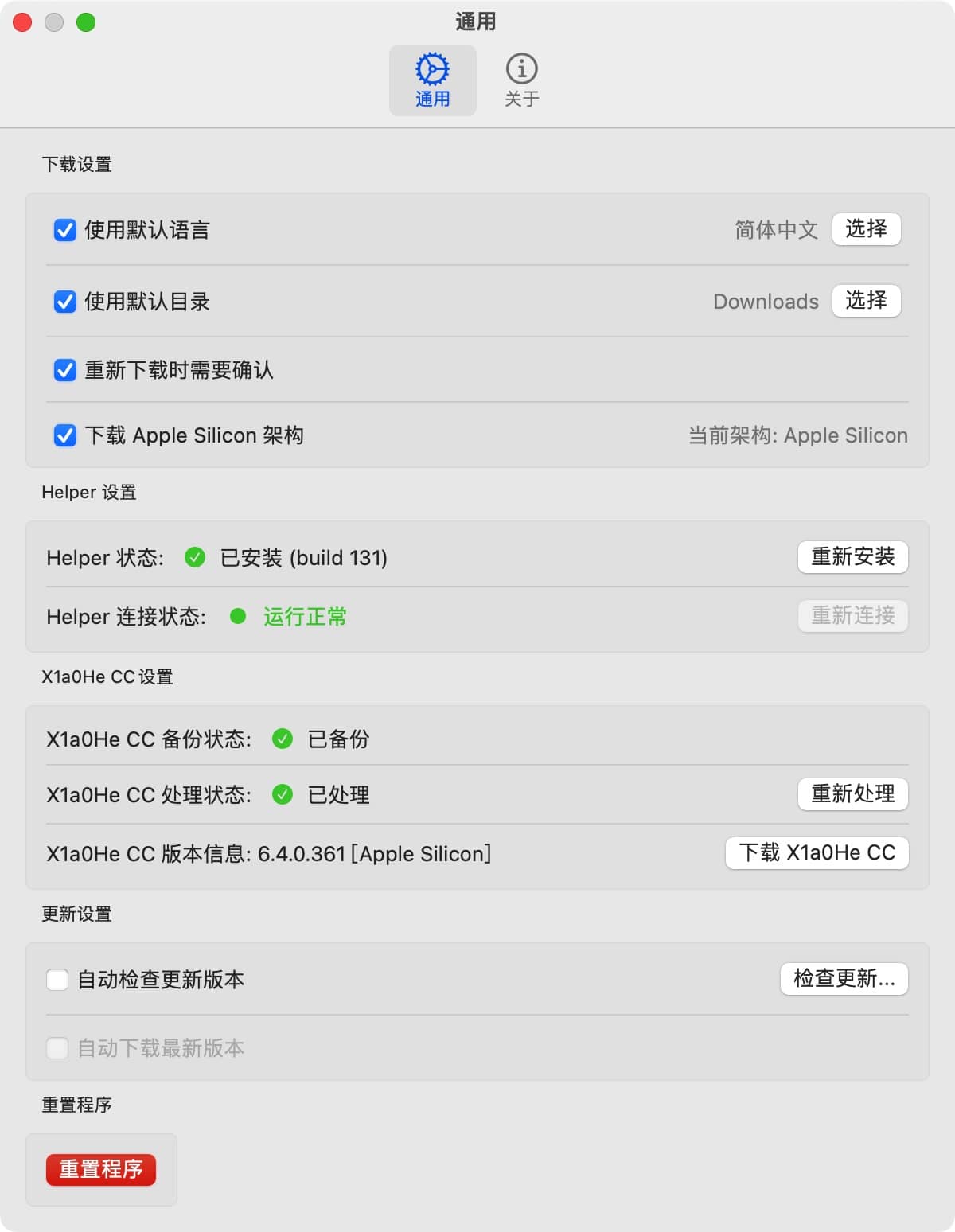Click 选择 button beside Downloads directory

(866, 301)
